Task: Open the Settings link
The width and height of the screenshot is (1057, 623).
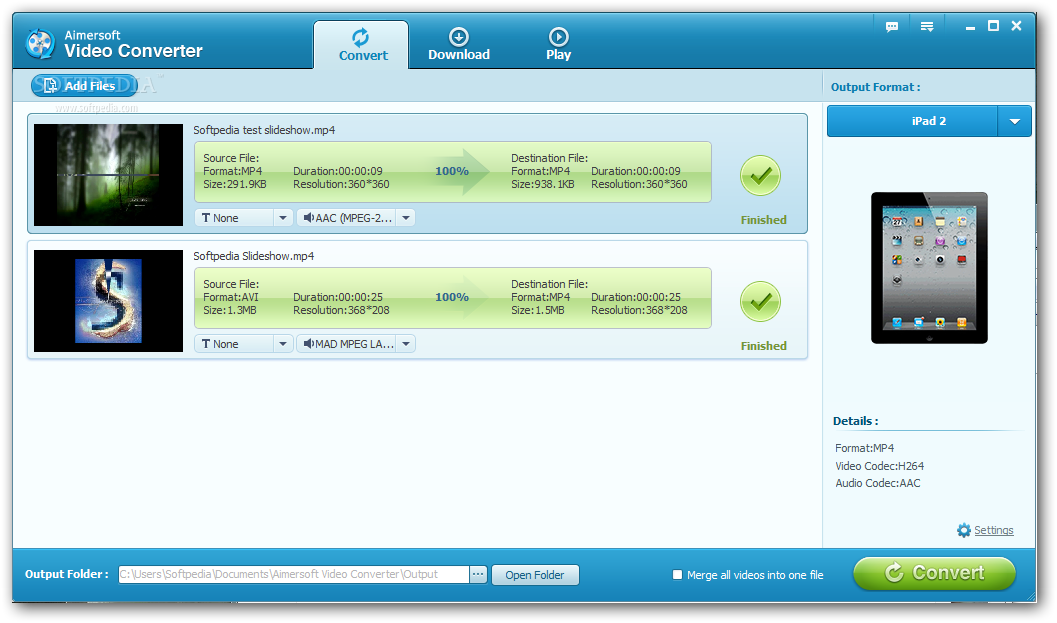Action: tap(994, 531)
